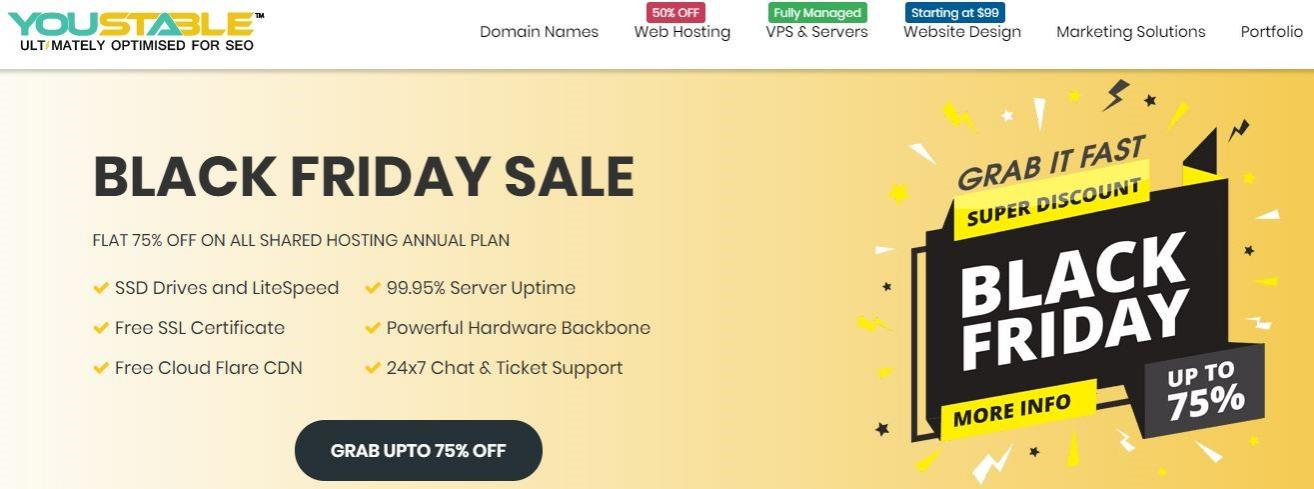Screen dimensions: 1314x489
Task: Click the green Fully Managed badge
Action: point(817,13)
